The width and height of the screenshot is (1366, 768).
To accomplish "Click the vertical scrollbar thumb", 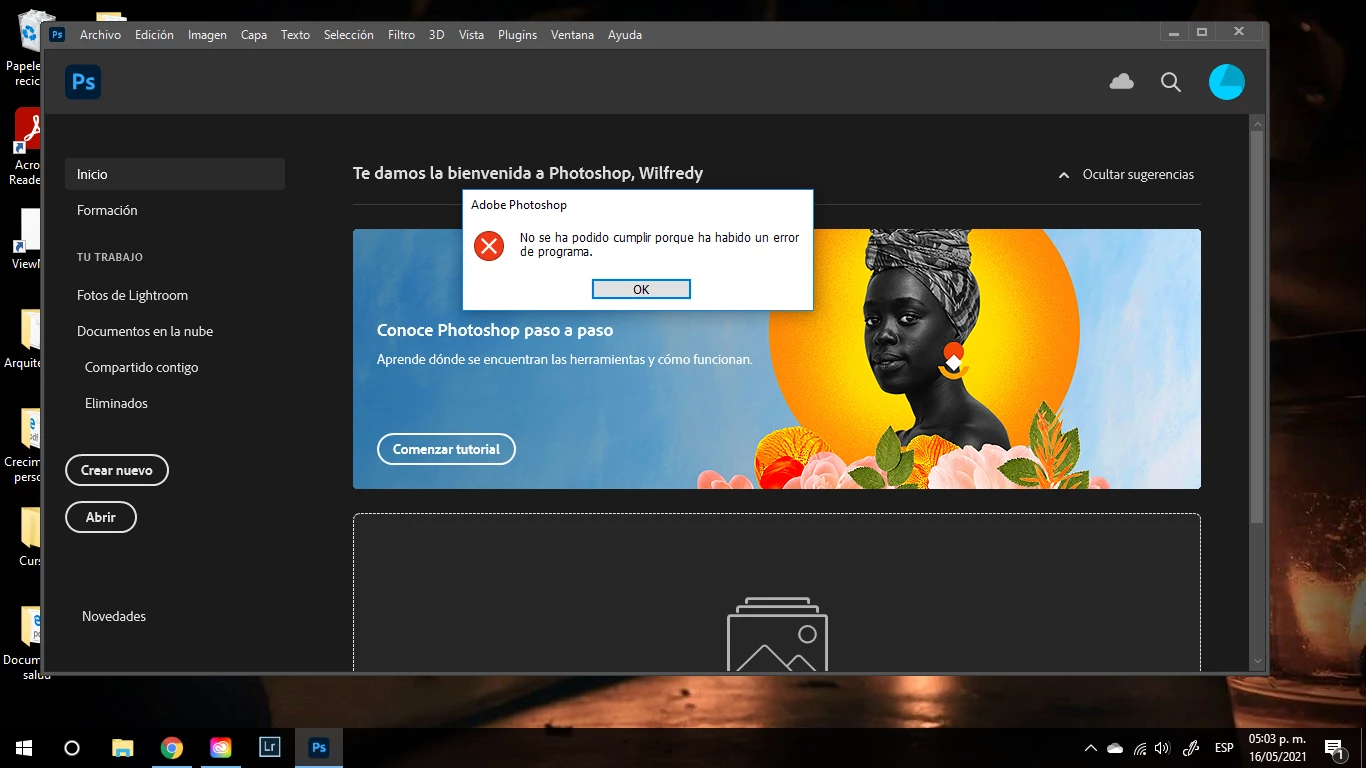I will (x=1258, y=325).
